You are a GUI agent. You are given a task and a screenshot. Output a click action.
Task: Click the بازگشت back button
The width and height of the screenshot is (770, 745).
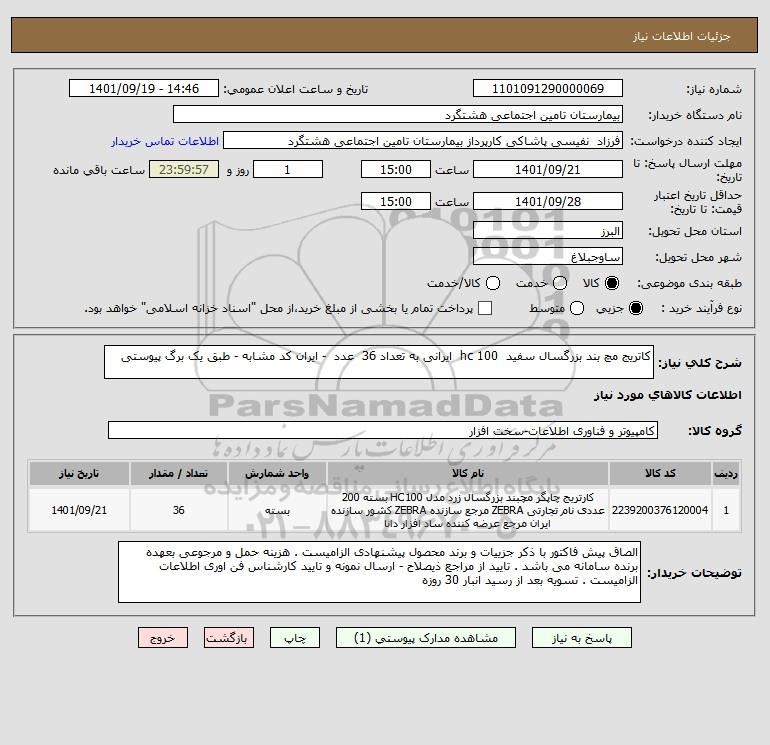(x=229, y=638)
